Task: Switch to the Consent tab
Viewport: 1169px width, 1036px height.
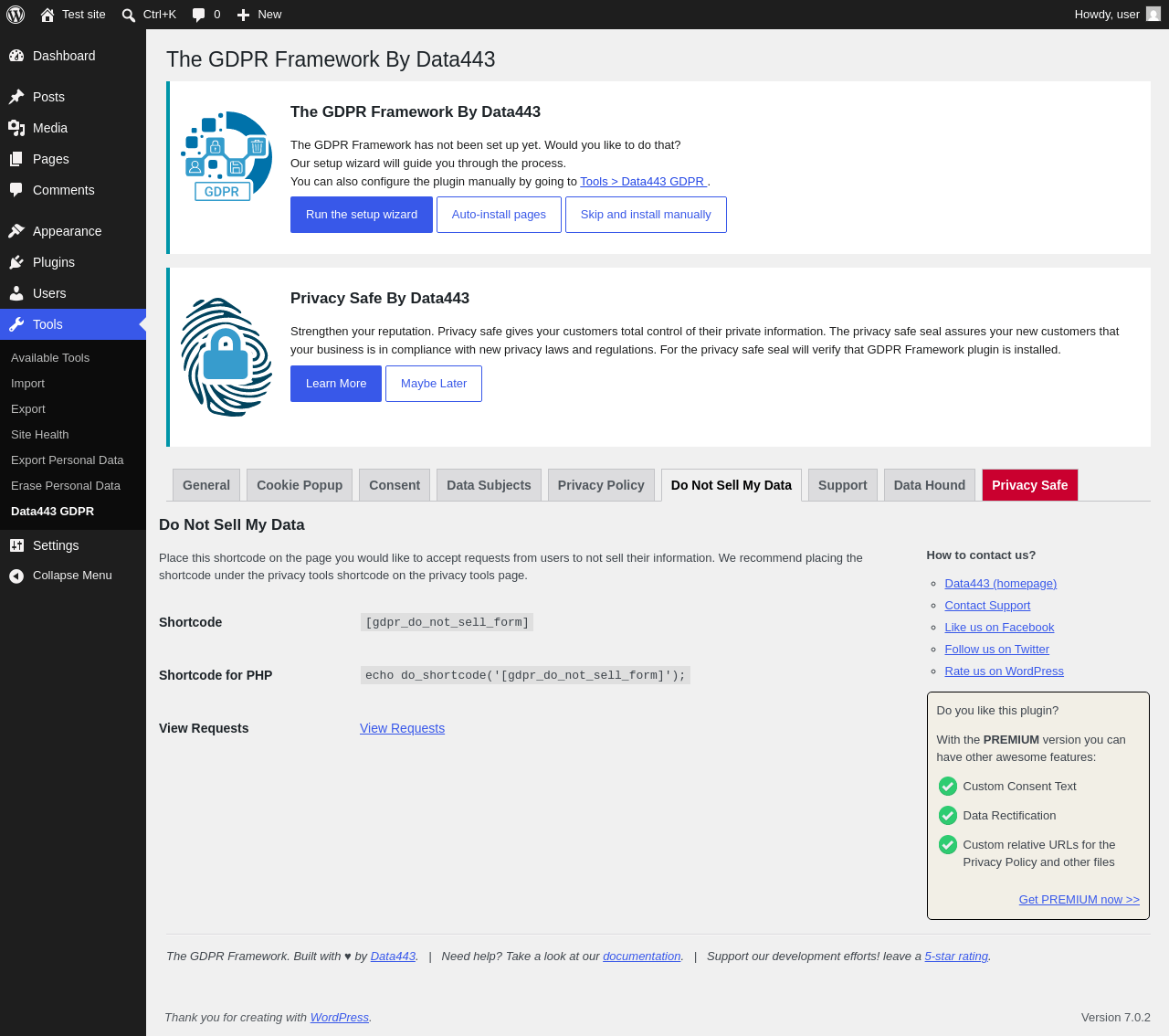Action: pos(395,485)
